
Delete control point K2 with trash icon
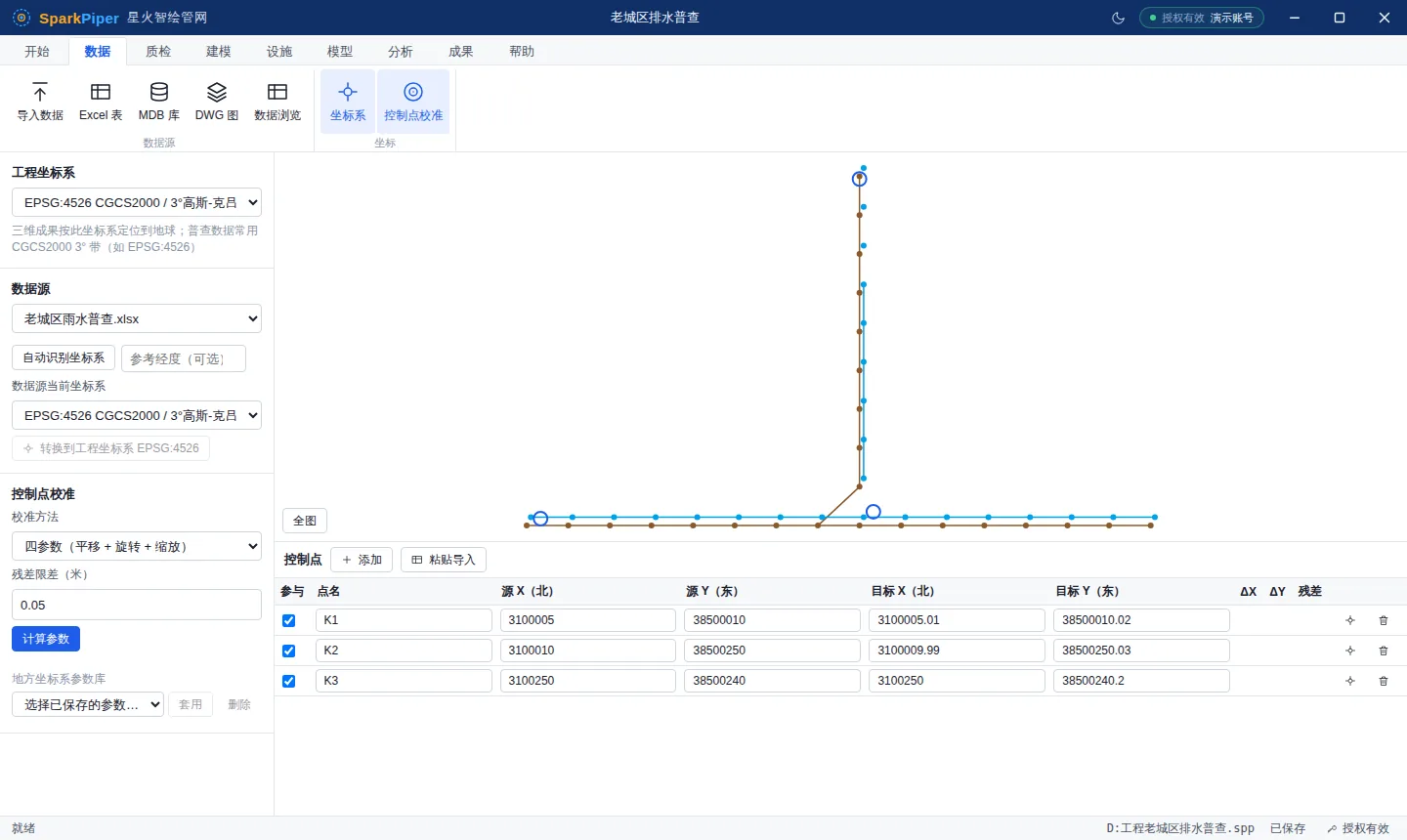tap(1384, 651)
